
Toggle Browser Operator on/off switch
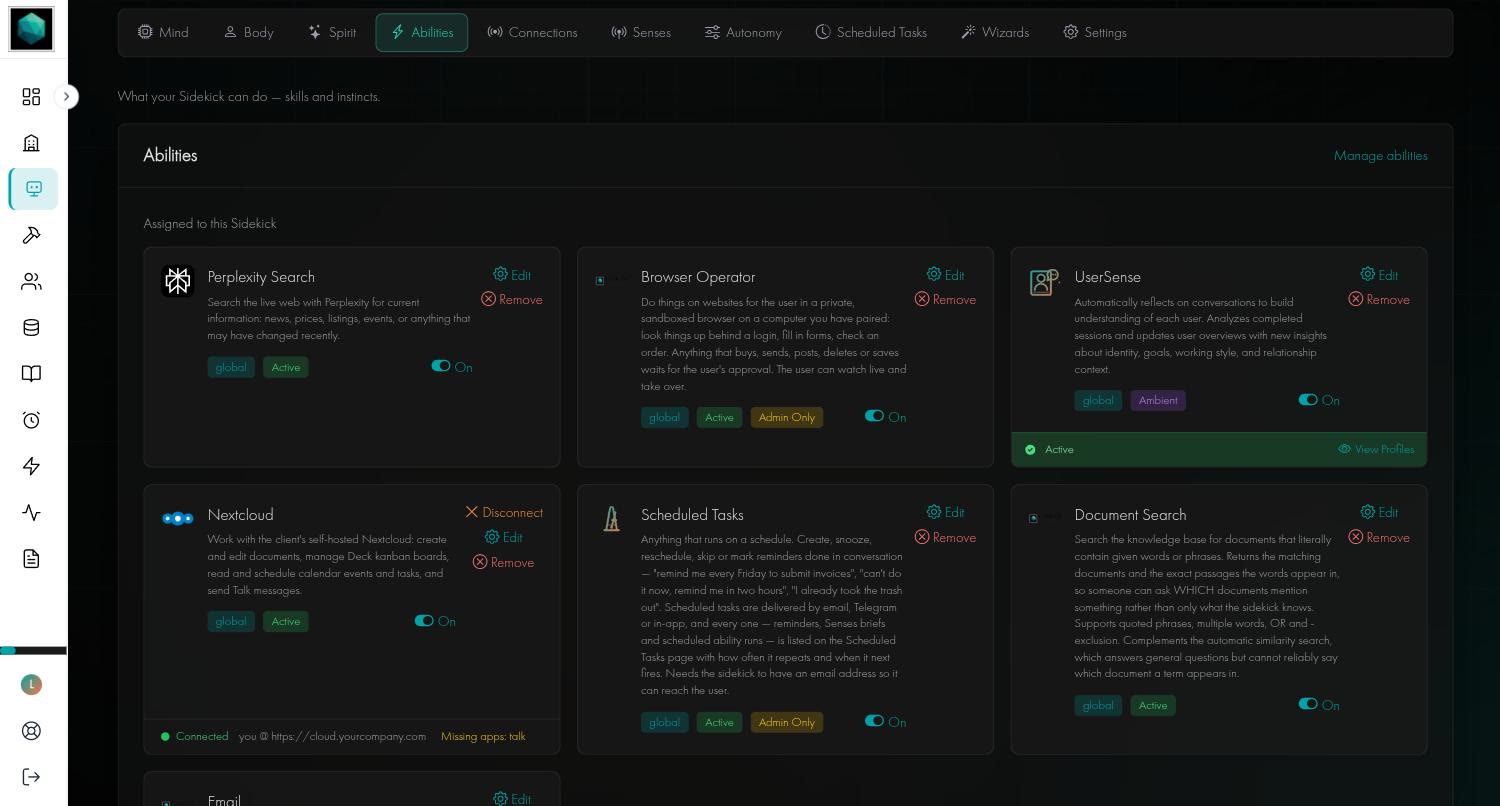(x=875, y=416)
